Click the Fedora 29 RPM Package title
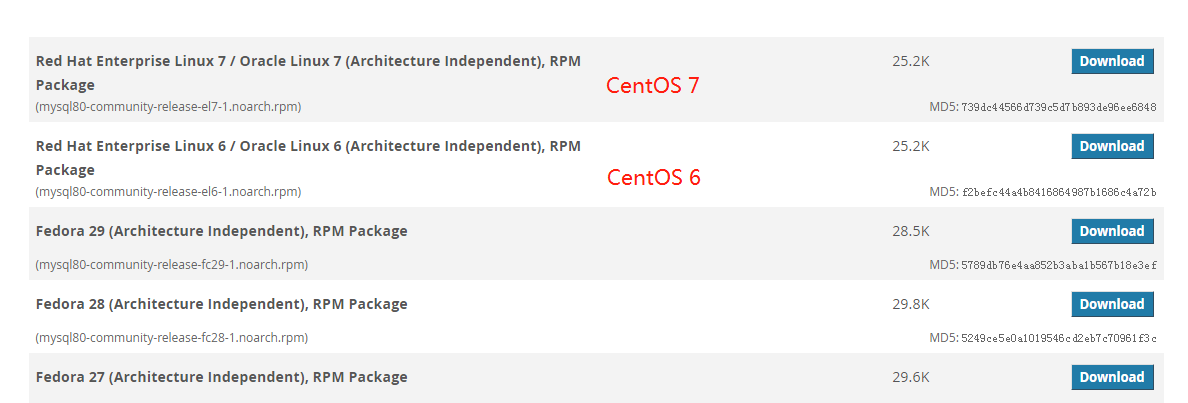1188x403 pixels. coord(221,231)
